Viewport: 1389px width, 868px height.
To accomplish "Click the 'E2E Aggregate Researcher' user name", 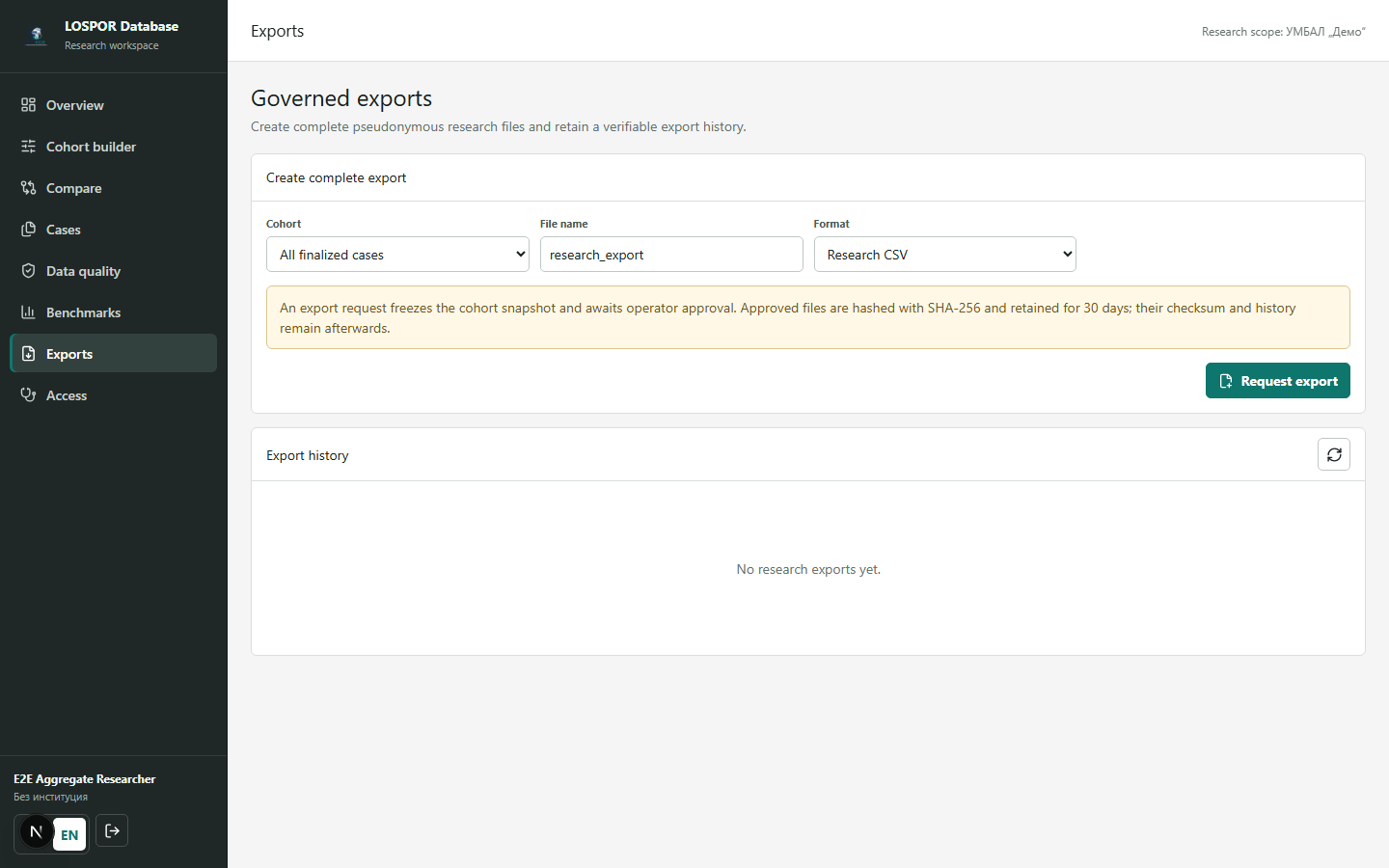I will pos(85,779).
